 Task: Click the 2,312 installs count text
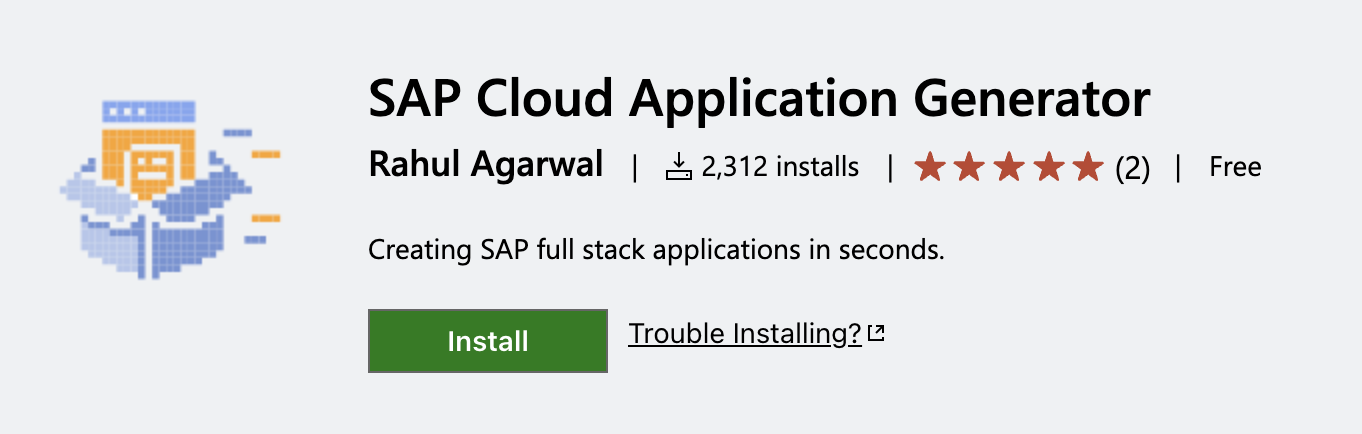coord(780,167)
